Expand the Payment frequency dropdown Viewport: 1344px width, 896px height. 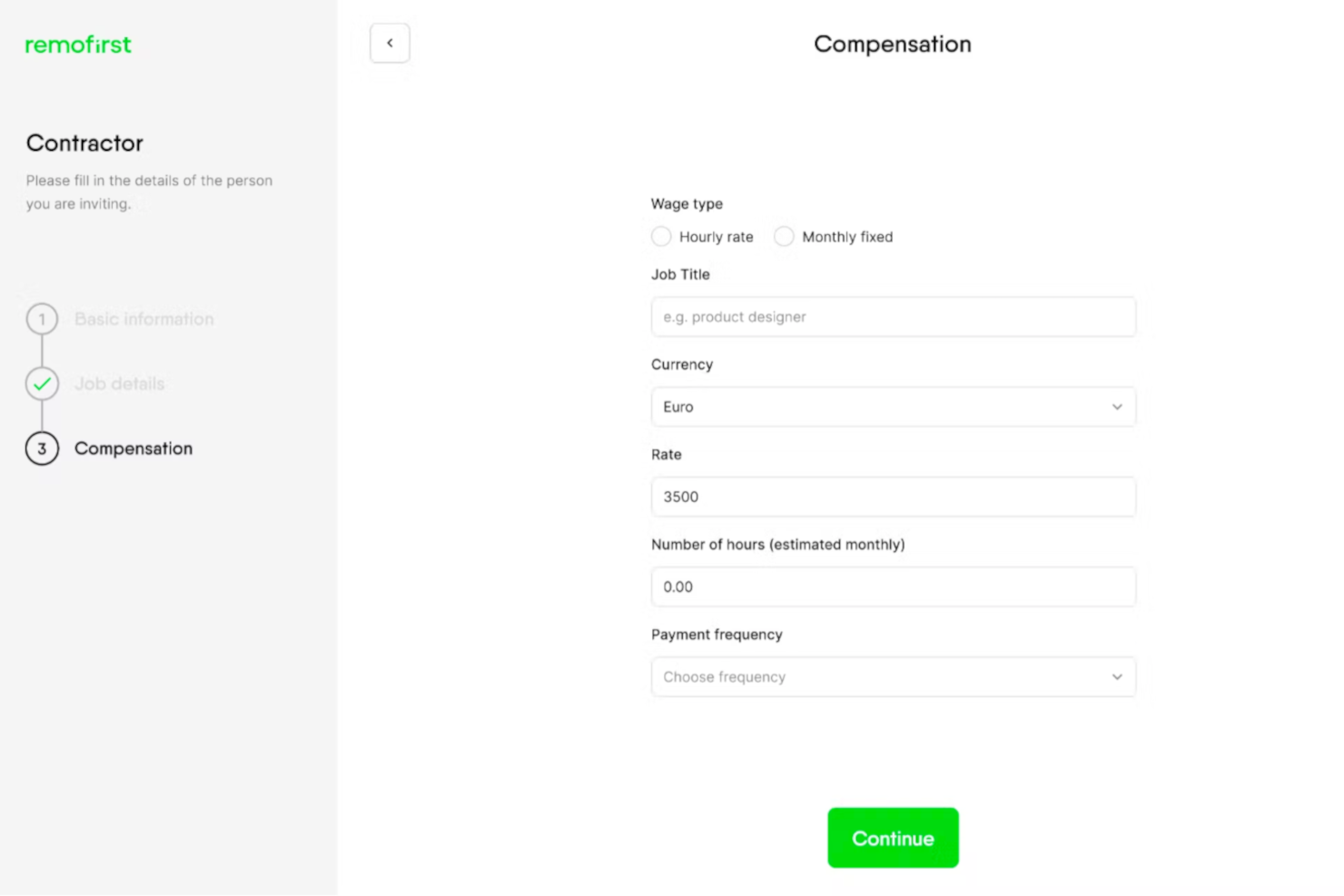coord(893,677)
